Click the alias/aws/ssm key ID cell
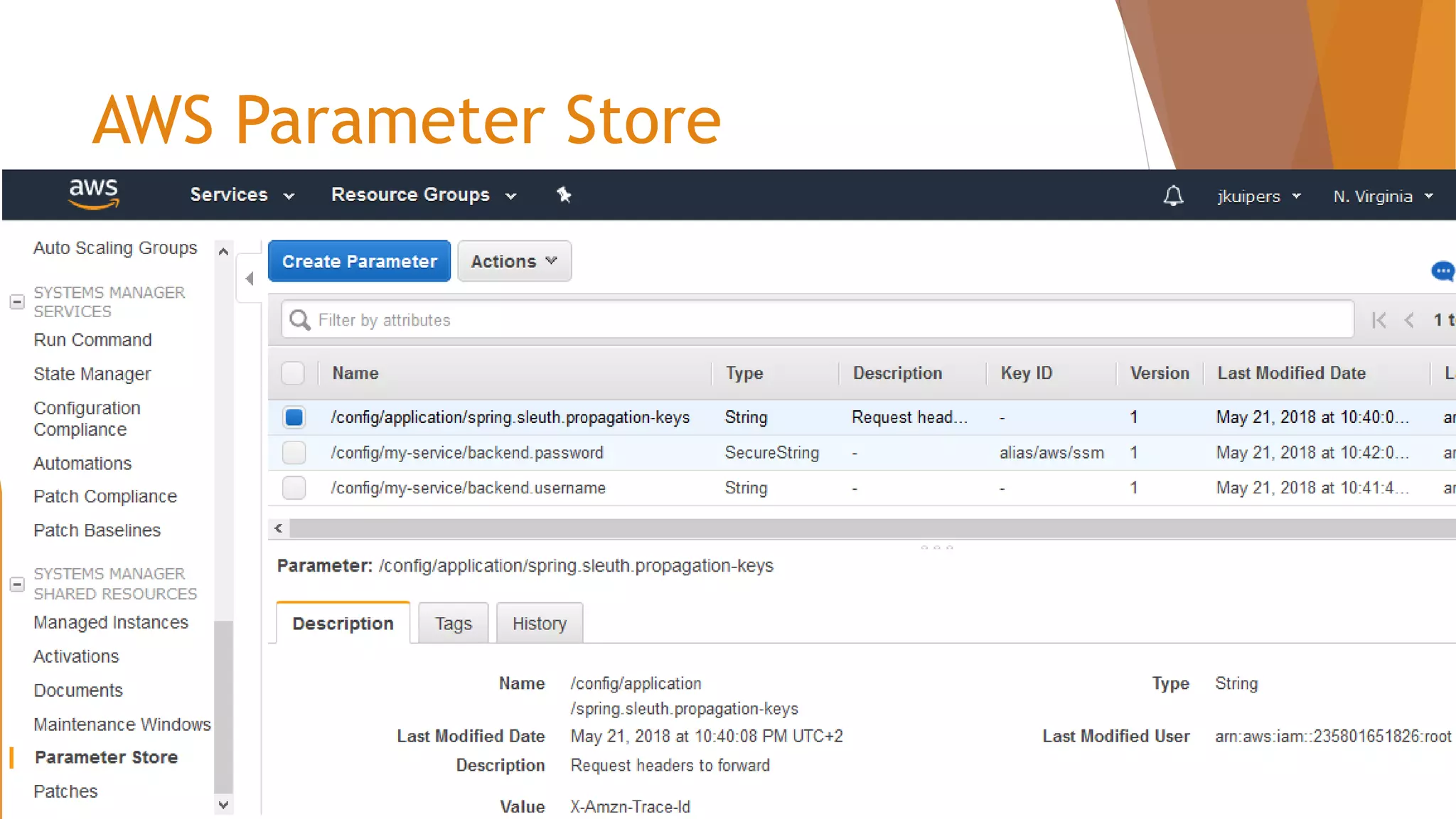Screen dimensions: 1456x819 point(1052,453)
